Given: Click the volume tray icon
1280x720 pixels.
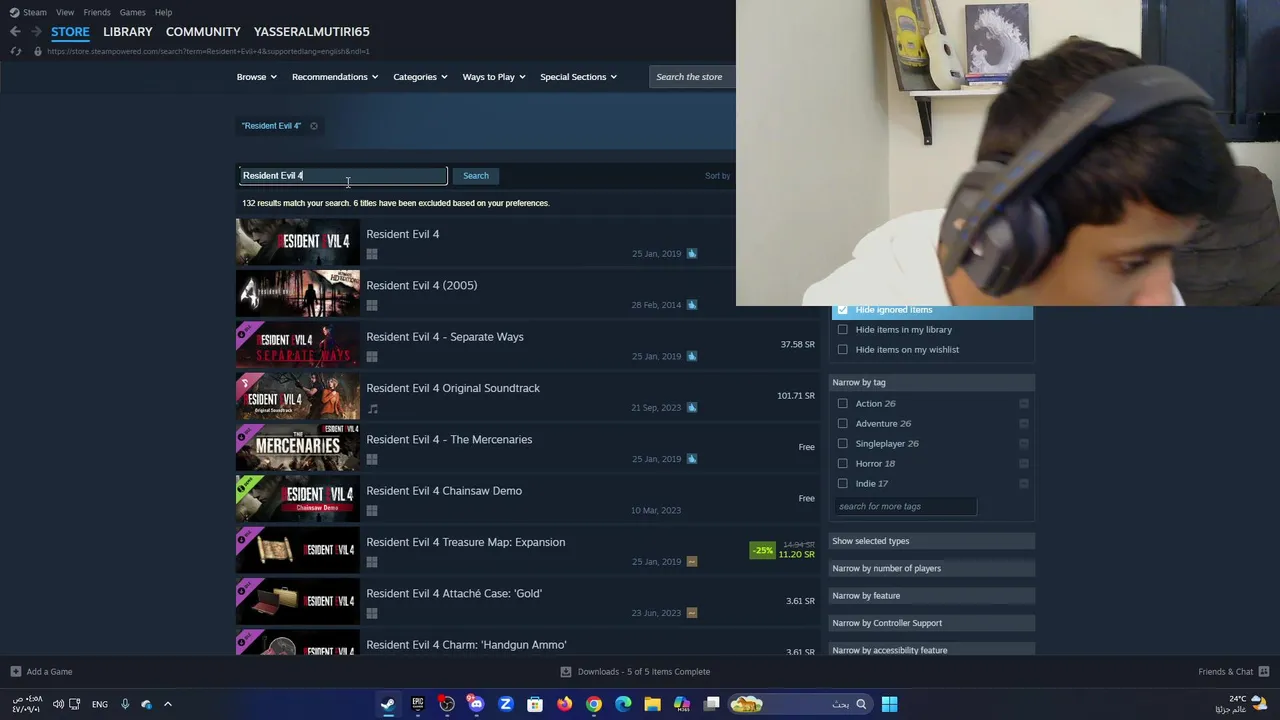Looking at the screenshot, I should 58,704.
